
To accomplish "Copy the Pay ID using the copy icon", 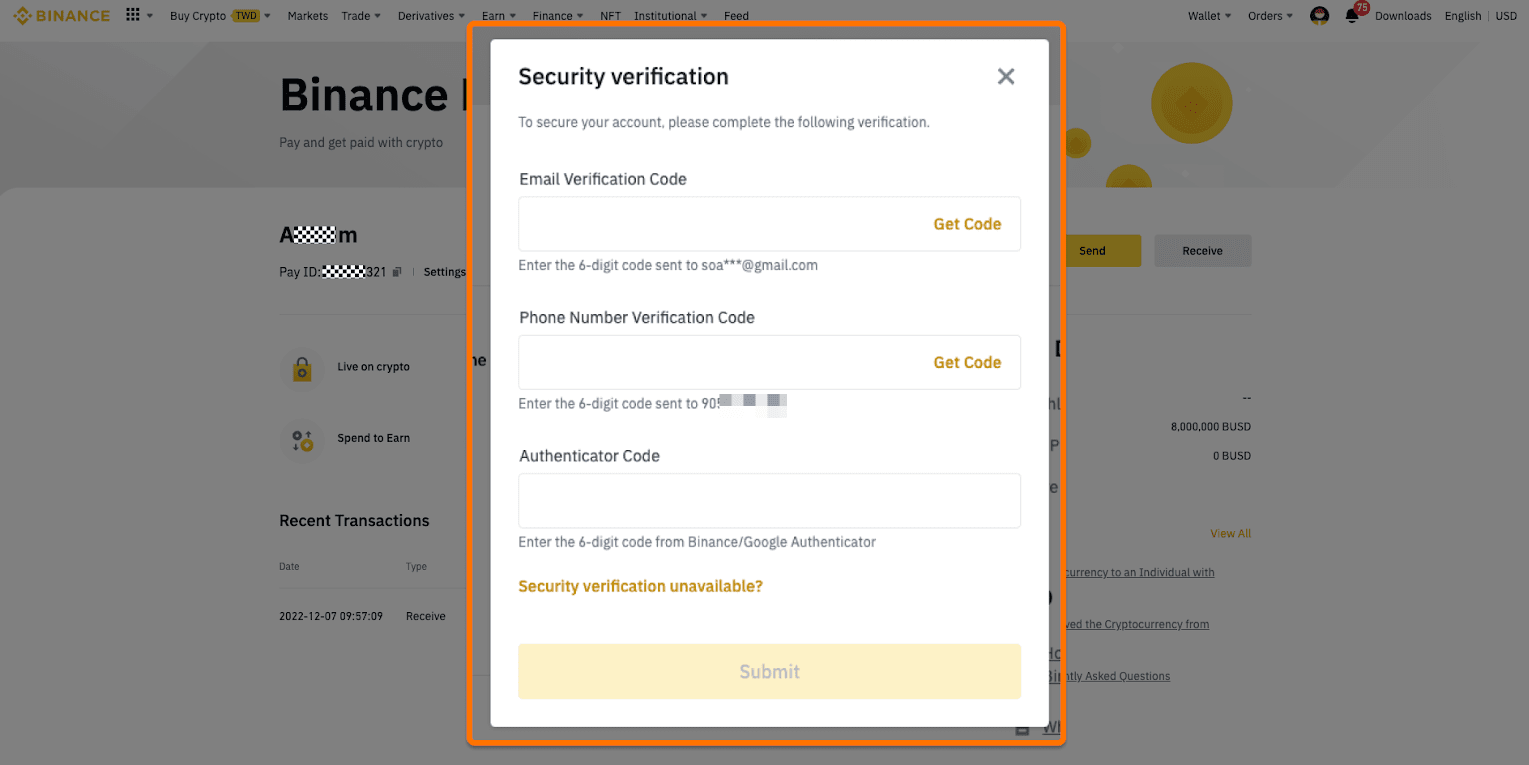I will [x=397, y=271].
